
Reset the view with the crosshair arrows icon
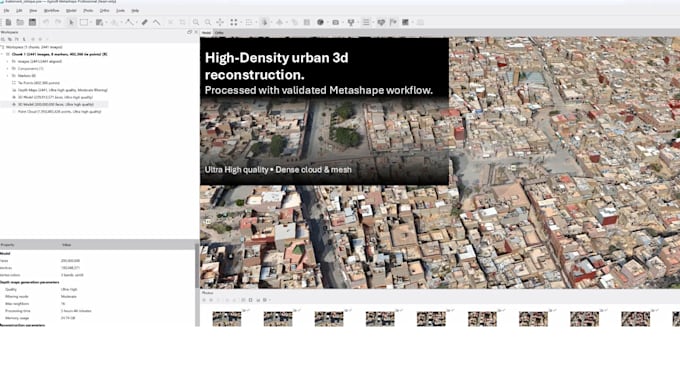point(220,22)
